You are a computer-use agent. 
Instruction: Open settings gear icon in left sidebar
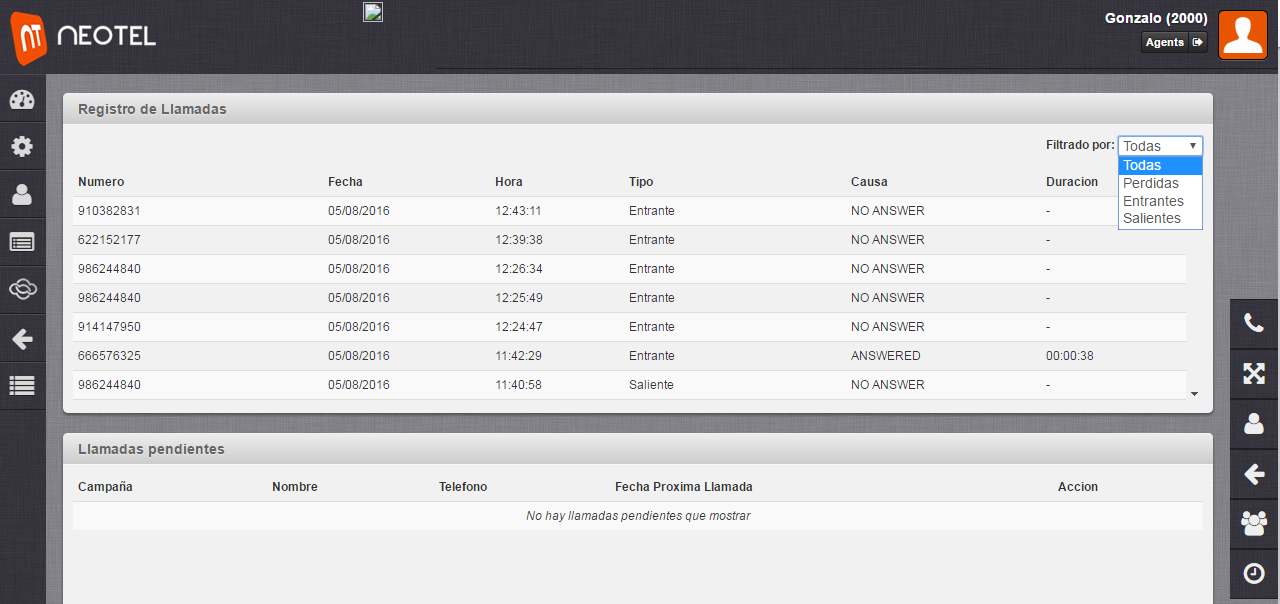(x=22, y=147)
